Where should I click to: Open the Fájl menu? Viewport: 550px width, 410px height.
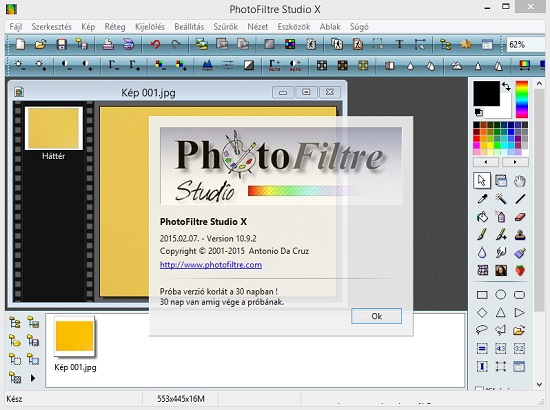(x=16, y=27)
